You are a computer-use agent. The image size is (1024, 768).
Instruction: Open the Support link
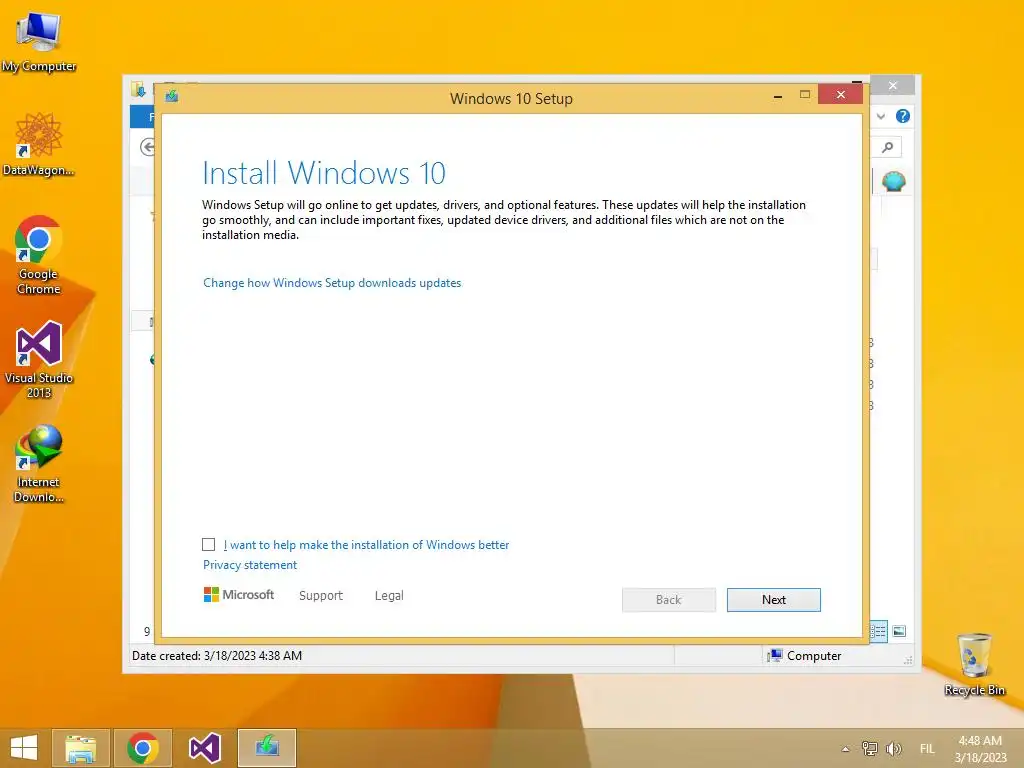click(x=321, y=596)
